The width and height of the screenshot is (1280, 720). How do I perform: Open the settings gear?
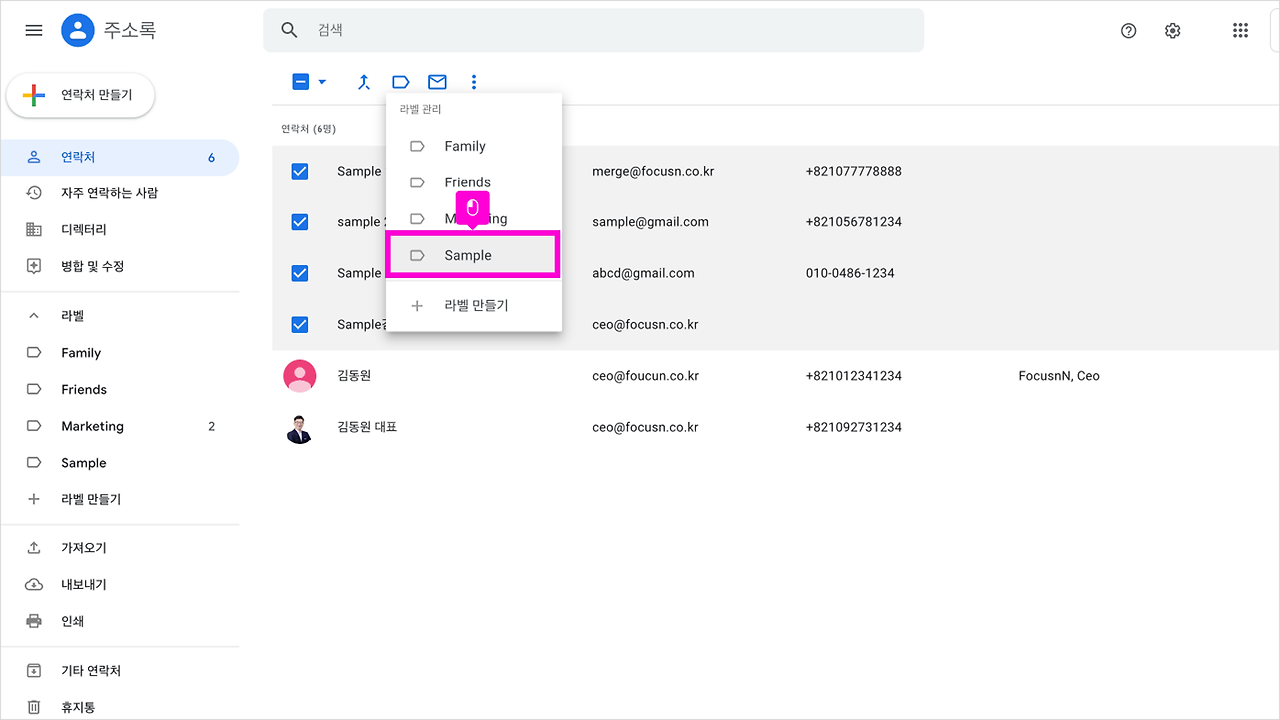(1173, 30)
